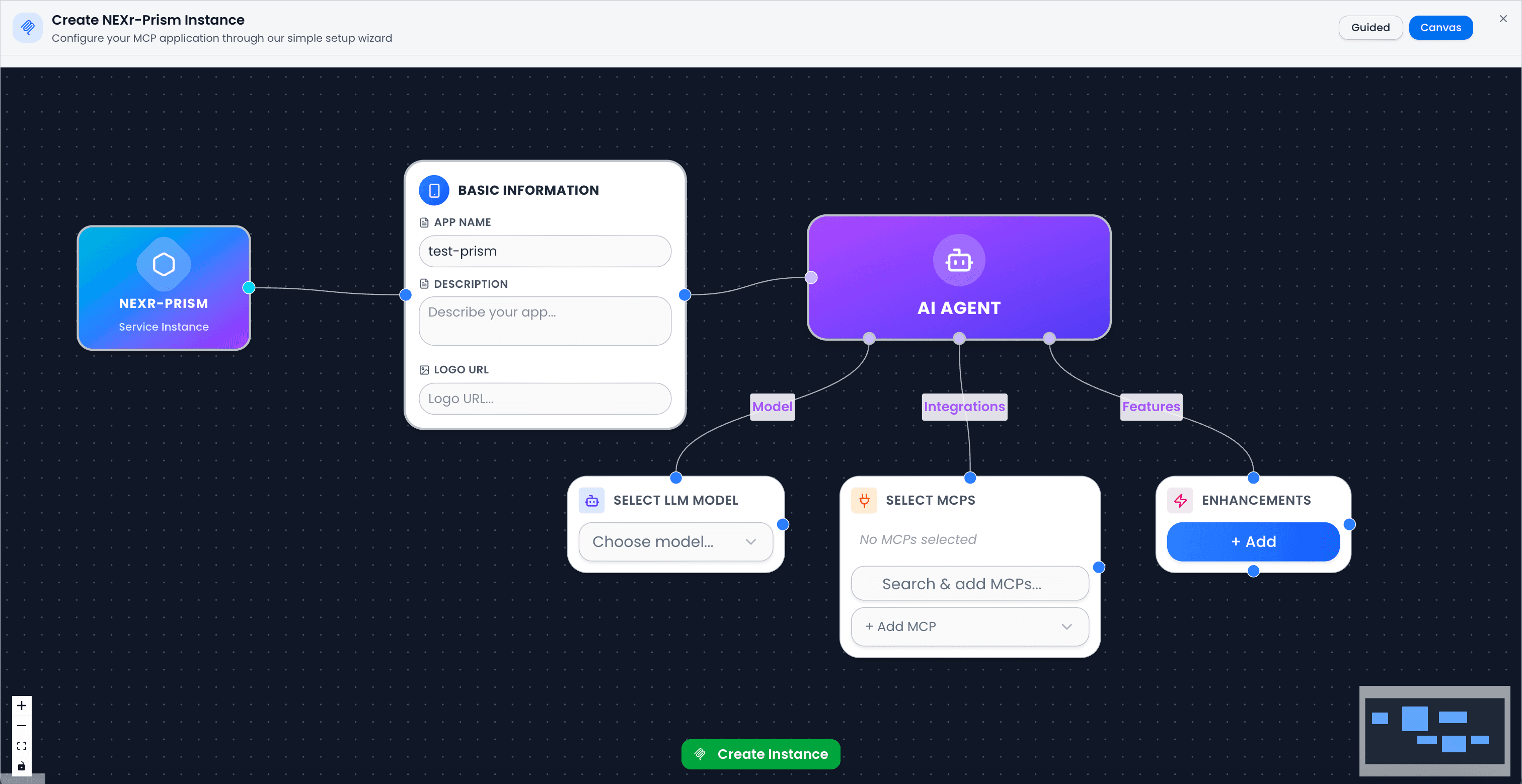This screenshot has width=1522, height=784.
Task: Click the zoom out minus control
Action: 21,726
